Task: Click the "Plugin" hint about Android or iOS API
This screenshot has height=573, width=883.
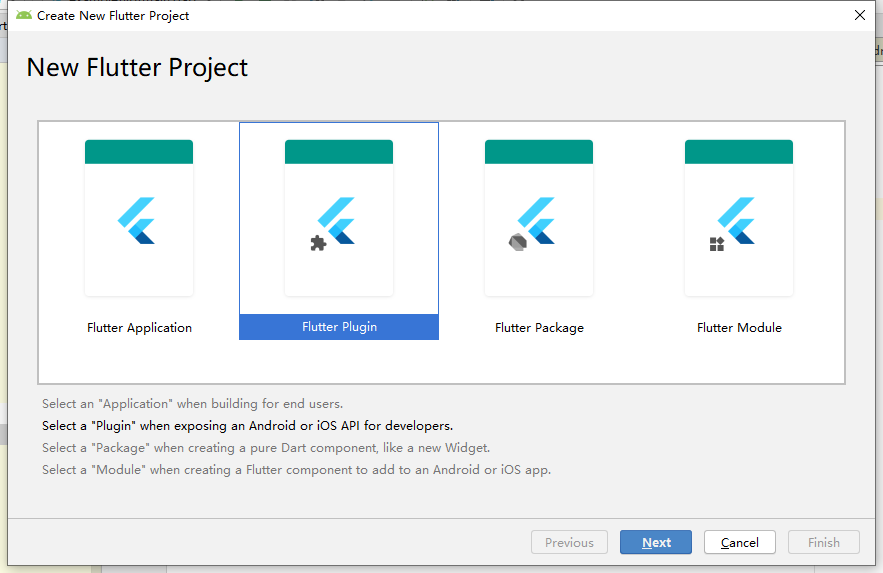Action: [247, 426]
